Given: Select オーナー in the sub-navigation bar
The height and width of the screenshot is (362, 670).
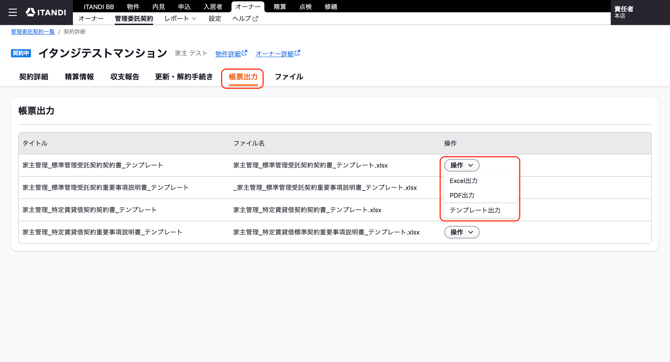Looking at the screenshot, I should pos(91,18).
